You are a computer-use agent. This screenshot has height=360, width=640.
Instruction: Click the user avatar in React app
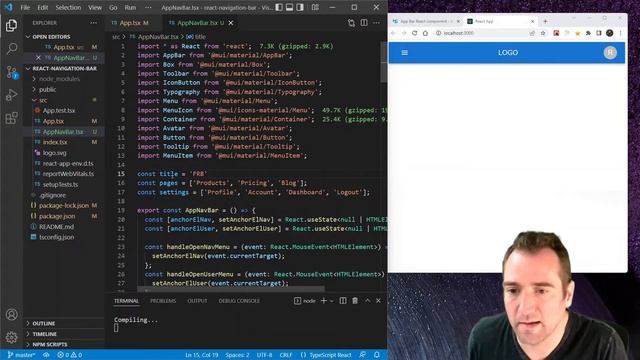point(610,53)
